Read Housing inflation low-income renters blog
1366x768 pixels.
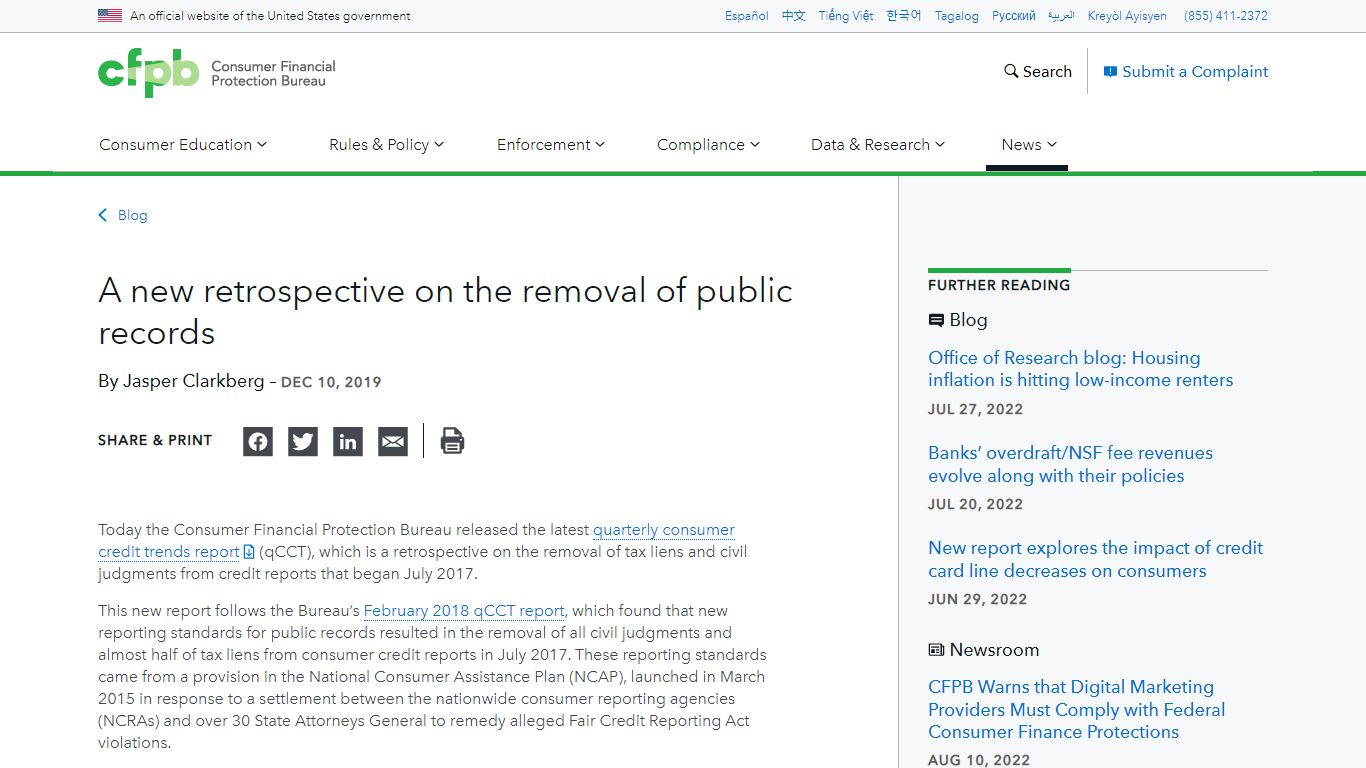tap(1080, 369)
